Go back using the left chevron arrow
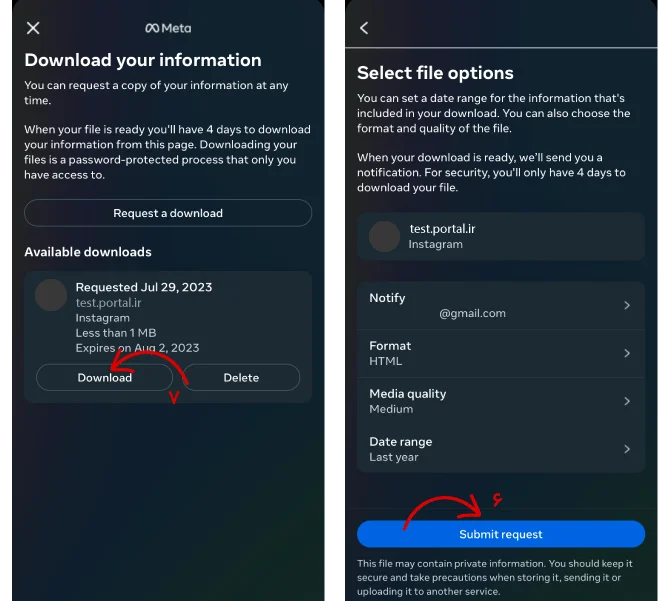 click(364, 28)
